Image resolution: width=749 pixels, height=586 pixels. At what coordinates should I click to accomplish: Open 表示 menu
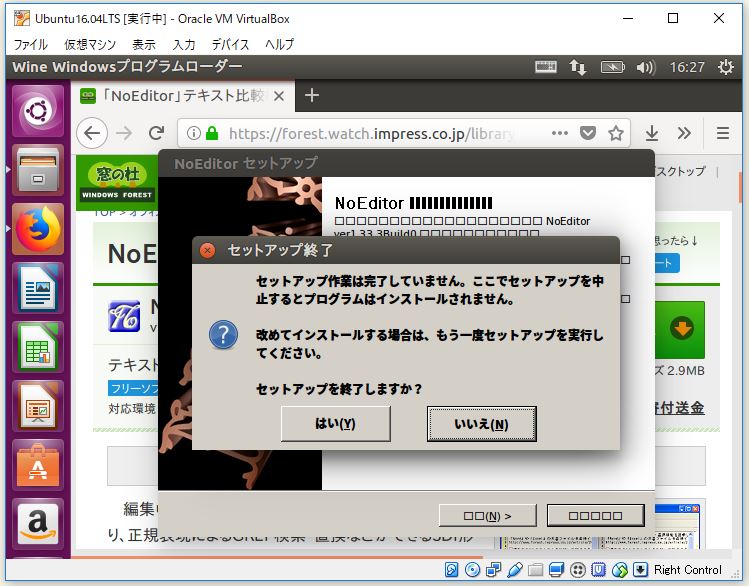144,44
